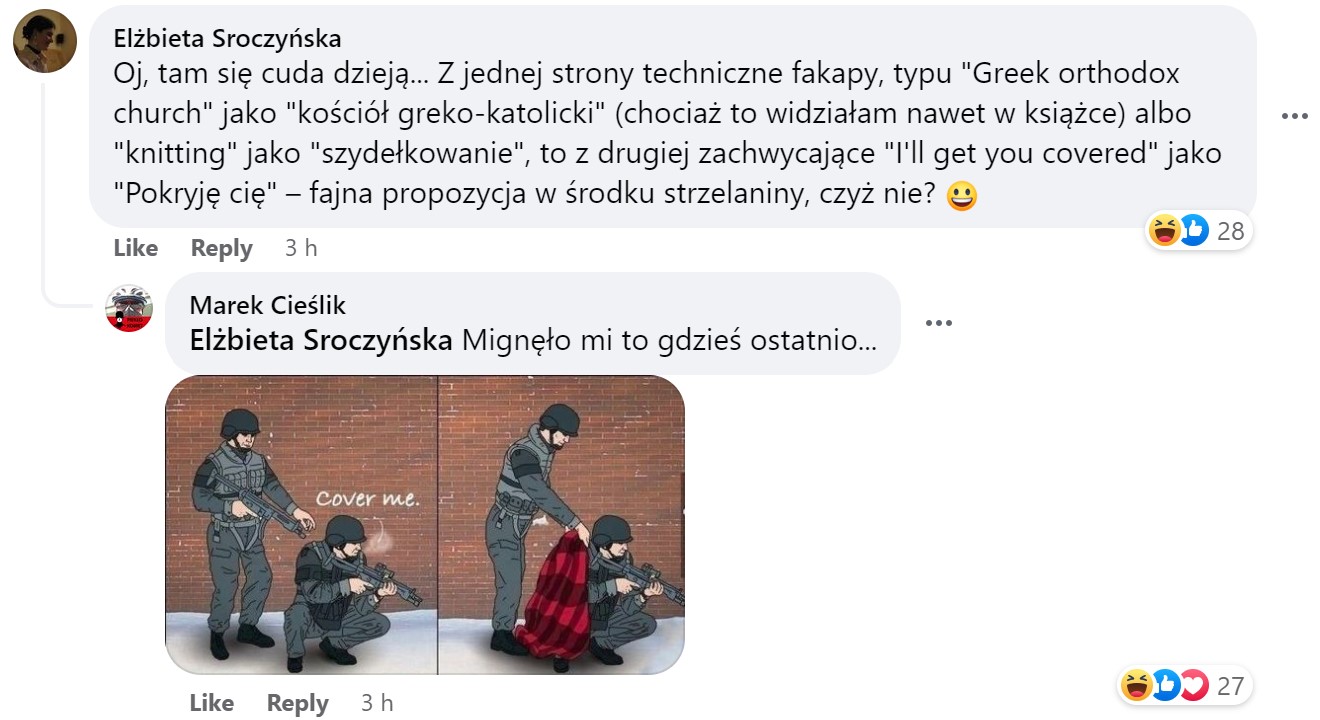View the 27 reactions count
This screenshot has width=1320, height=720.
pos(1230,686)
